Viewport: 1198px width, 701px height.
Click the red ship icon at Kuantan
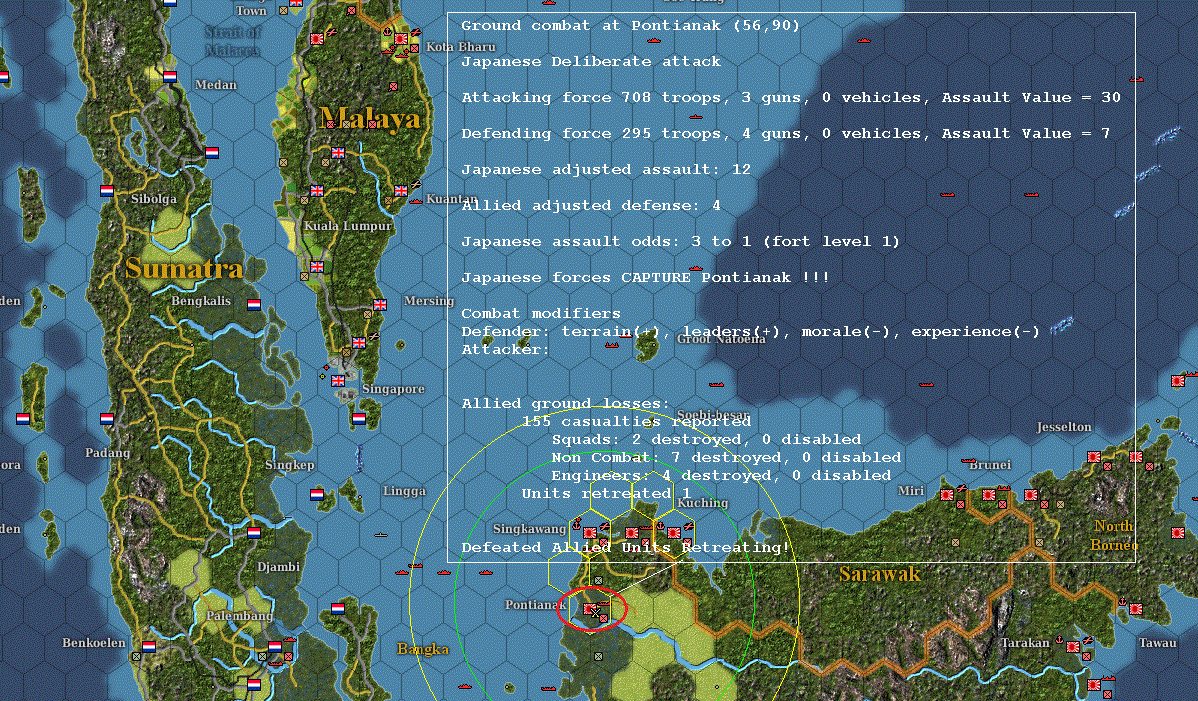point(416,201)
